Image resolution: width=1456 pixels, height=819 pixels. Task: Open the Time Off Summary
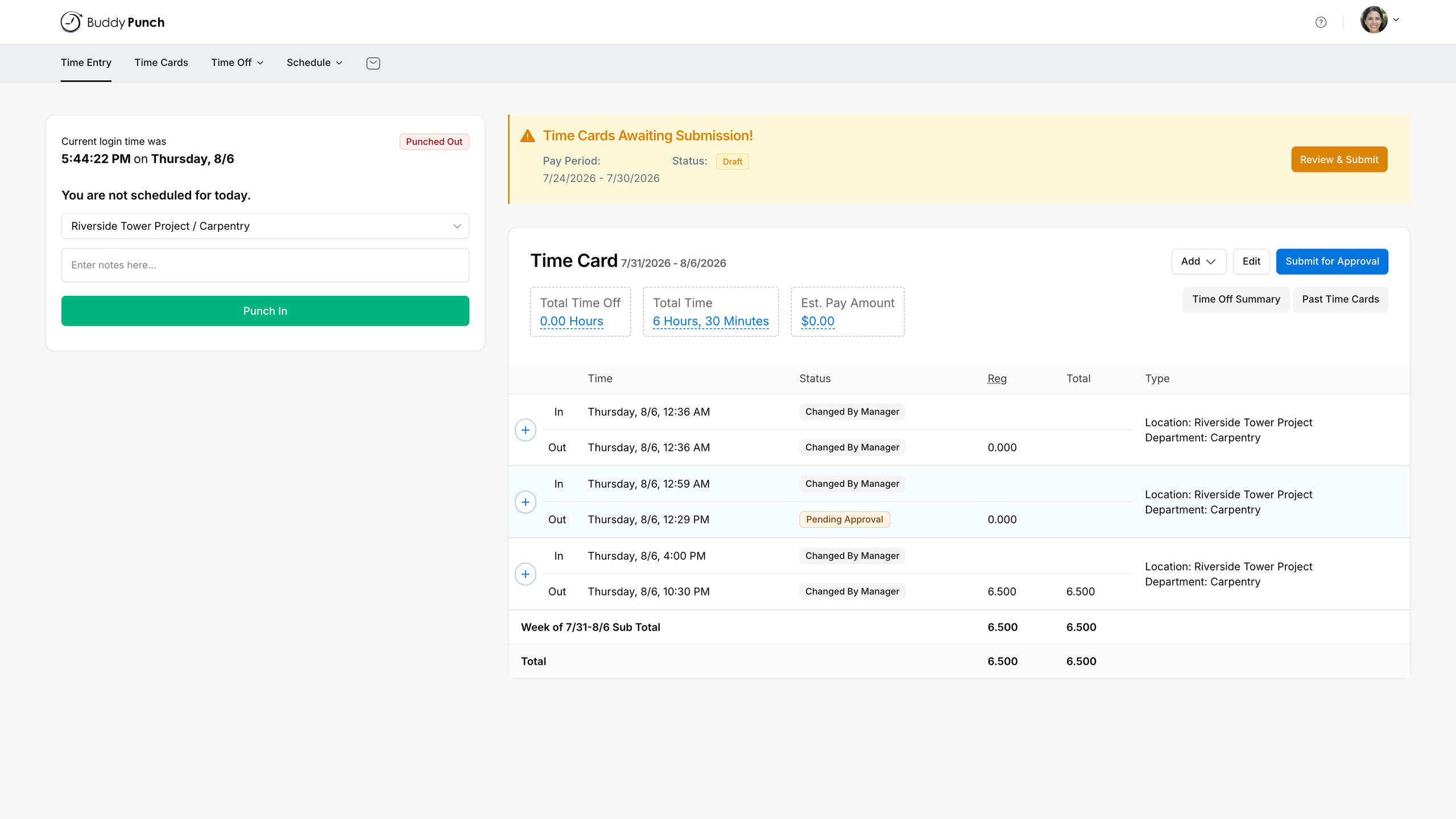pyautogui.click(x=1236, y=299)
